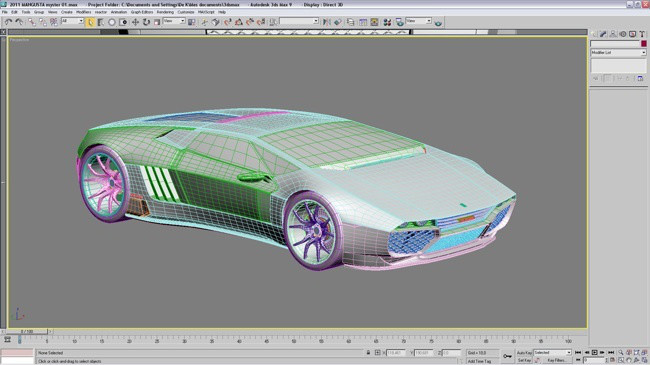Change the selection region shape (circular) tool

point(112,22)
